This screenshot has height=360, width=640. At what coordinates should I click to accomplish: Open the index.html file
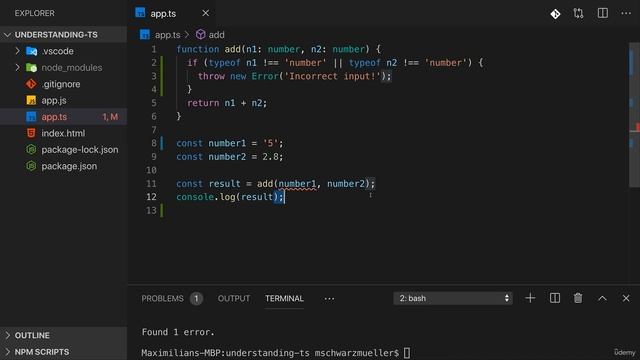point(63,133)
